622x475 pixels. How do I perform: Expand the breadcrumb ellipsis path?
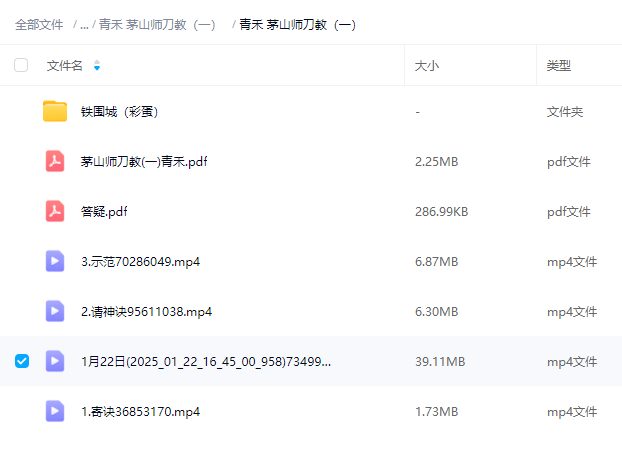click(84, 25)
